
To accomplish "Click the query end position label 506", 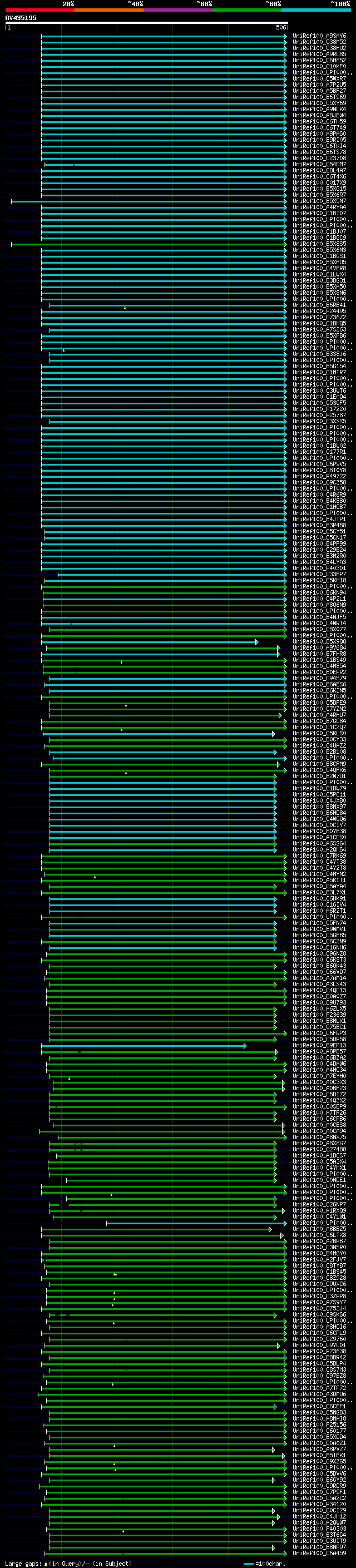I will [x=281, y=27].
